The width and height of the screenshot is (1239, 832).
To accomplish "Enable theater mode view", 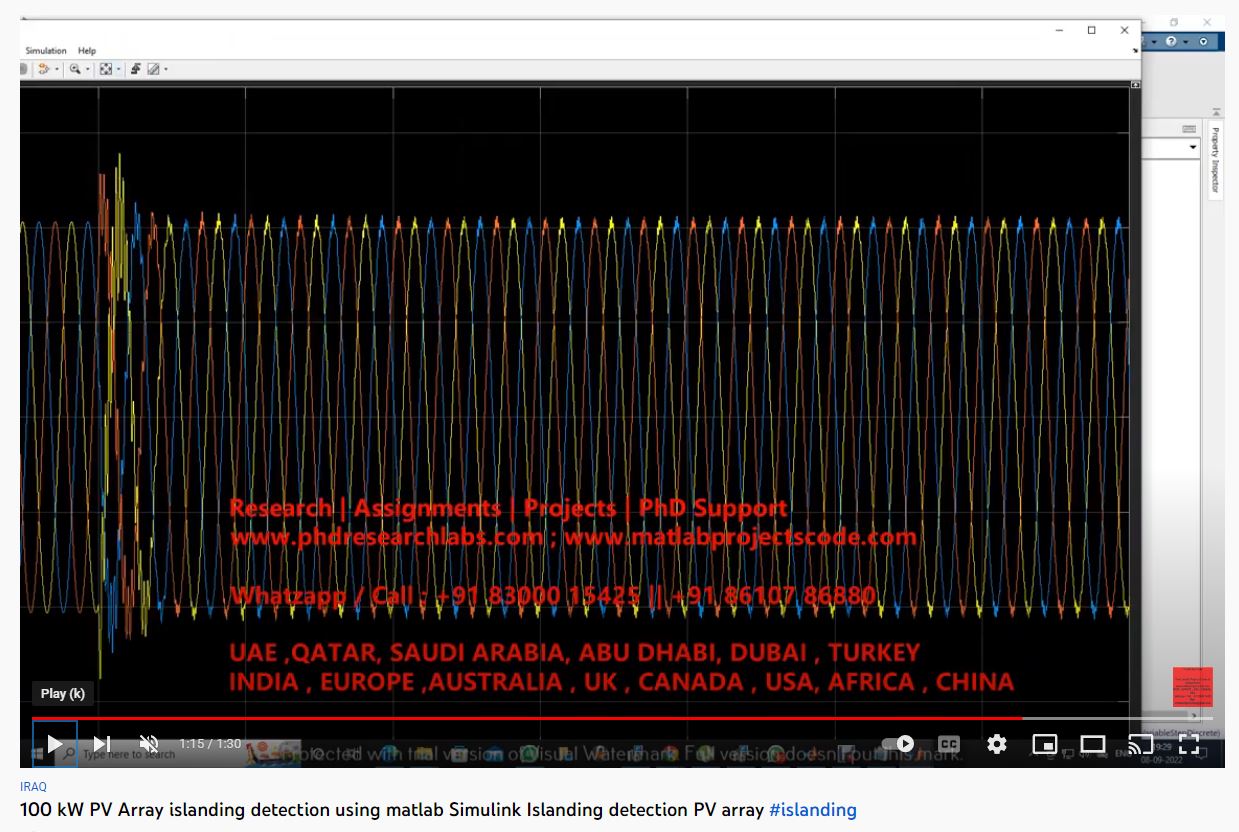I will [1092, 744].
